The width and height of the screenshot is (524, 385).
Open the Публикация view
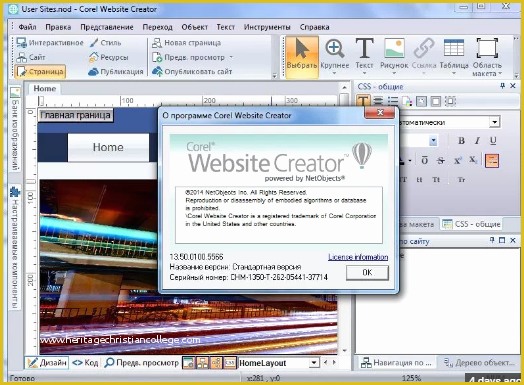point(116,72)
